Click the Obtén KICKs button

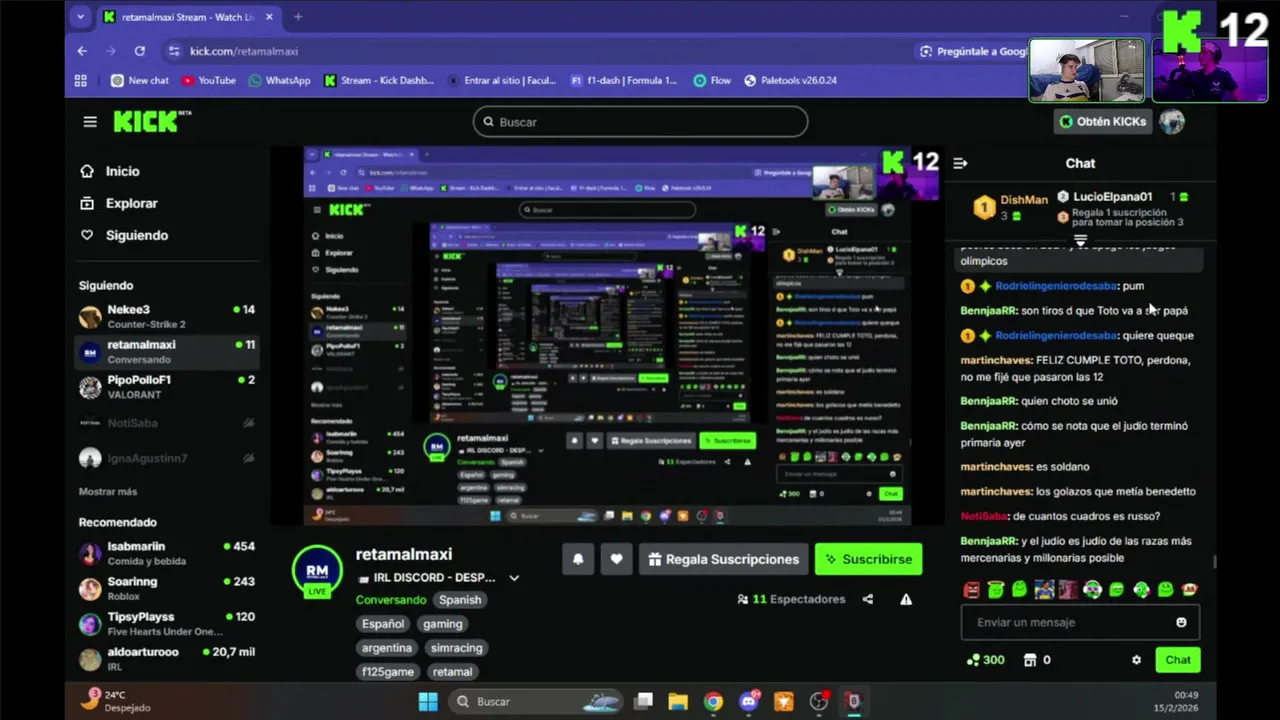click(1103, 121)
